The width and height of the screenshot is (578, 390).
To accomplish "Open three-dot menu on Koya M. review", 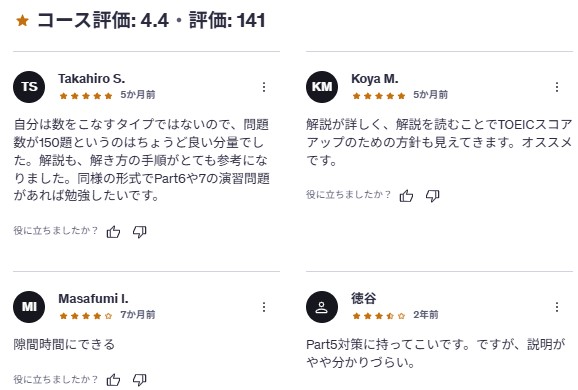I will coord(557,87).
